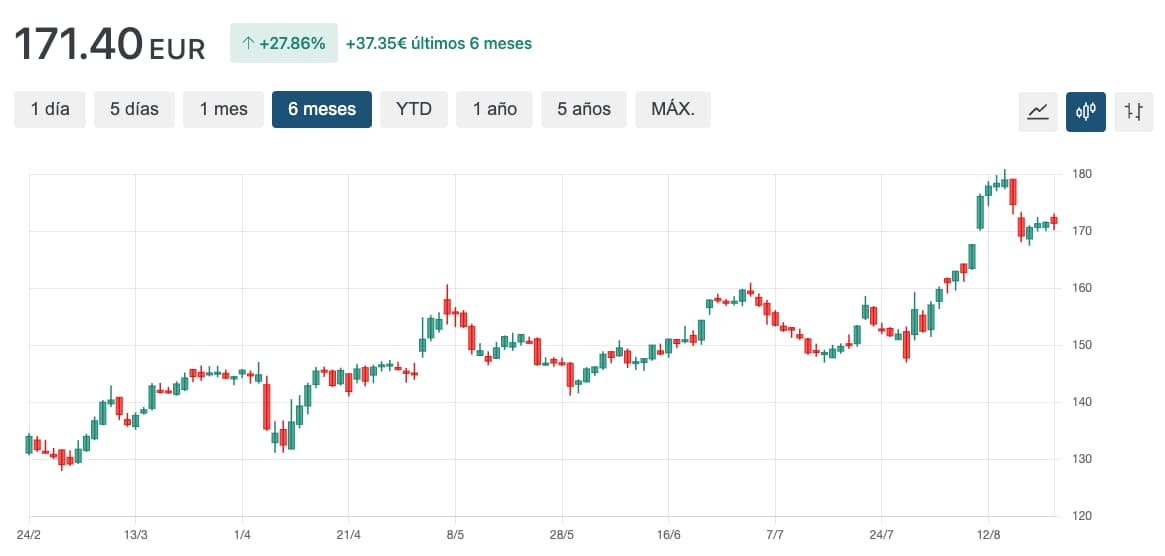Viewport: 1165px width, 556px height.
Task: Click the green up-arrow percentage badge
Action: pos(284,44)
